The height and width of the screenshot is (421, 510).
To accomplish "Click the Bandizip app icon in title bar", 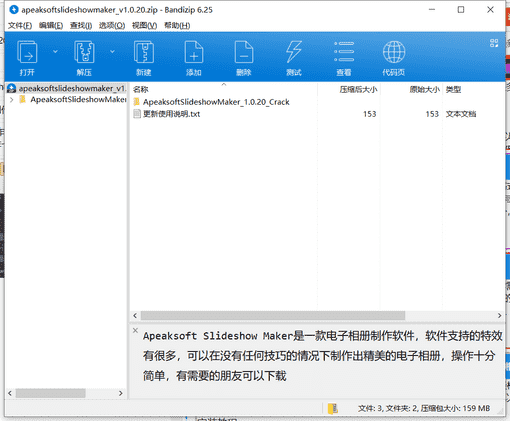I will pos(14,10).
